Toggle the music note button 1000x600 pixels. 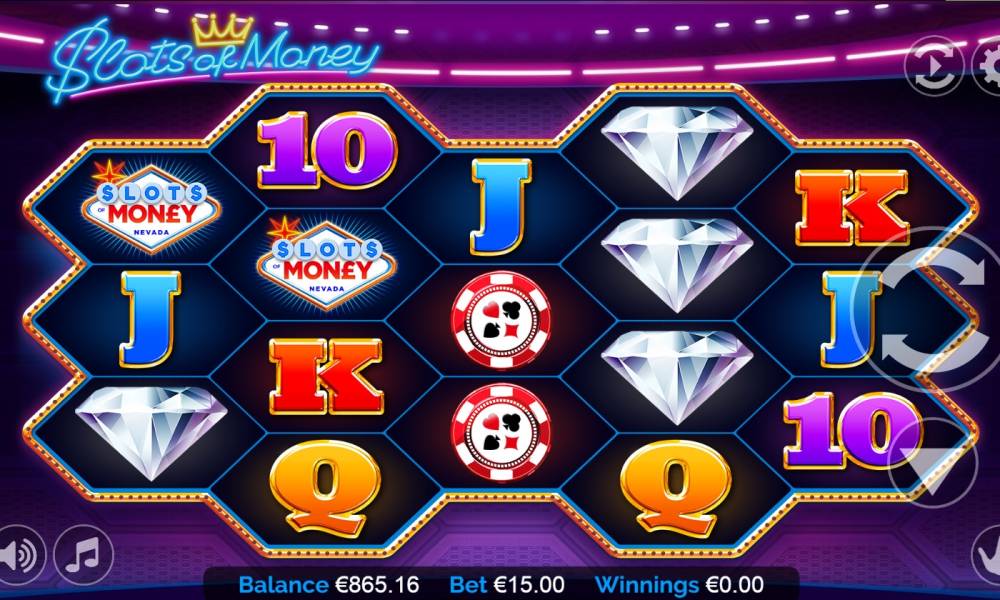point(84,555)
